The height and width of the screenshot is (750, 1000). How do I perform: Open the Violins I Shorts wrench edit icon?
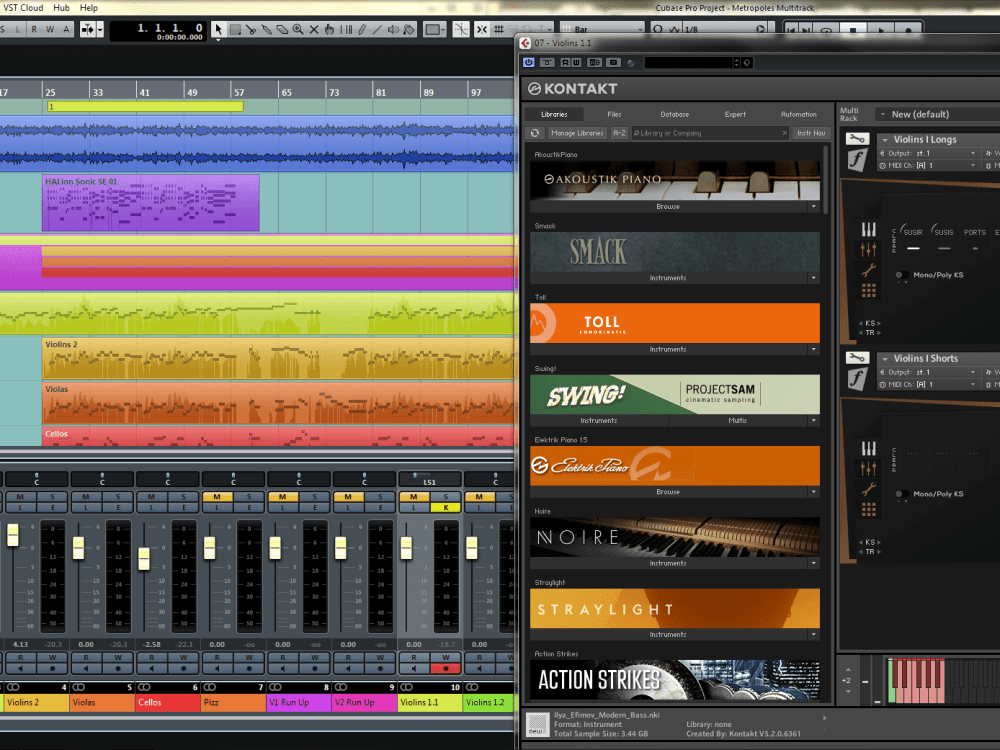857,358
